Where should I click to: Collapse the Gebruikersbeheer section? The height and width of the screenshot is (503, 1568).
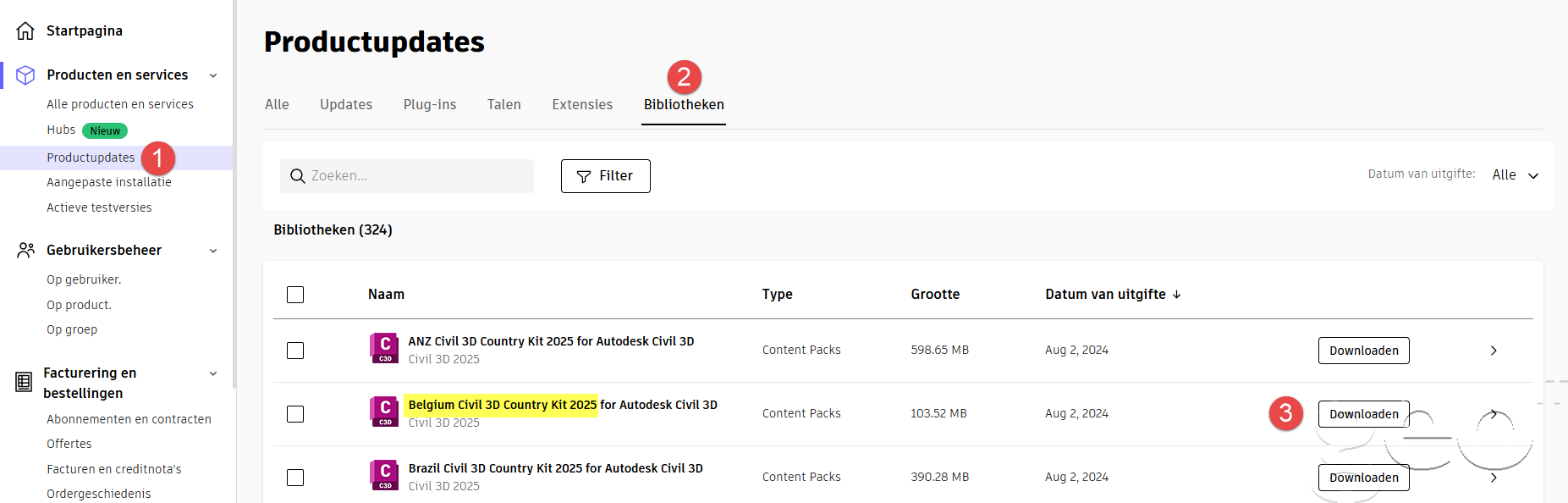coord(213,251)
